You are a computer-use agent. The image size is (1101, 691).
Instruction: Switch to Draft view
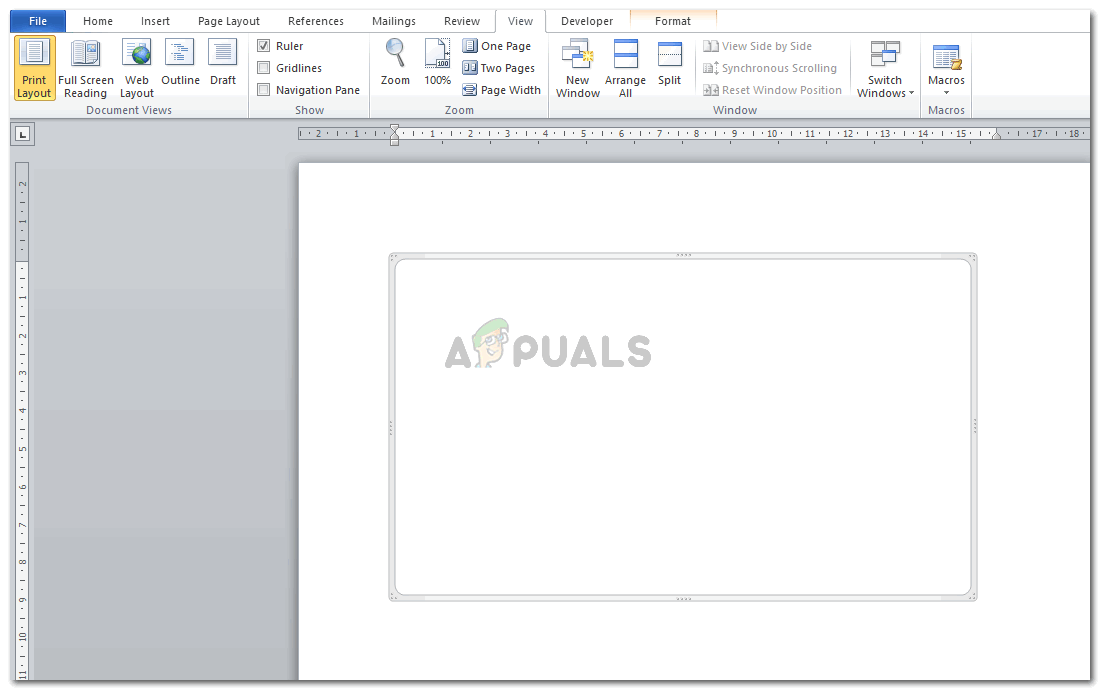pos(223,63)
